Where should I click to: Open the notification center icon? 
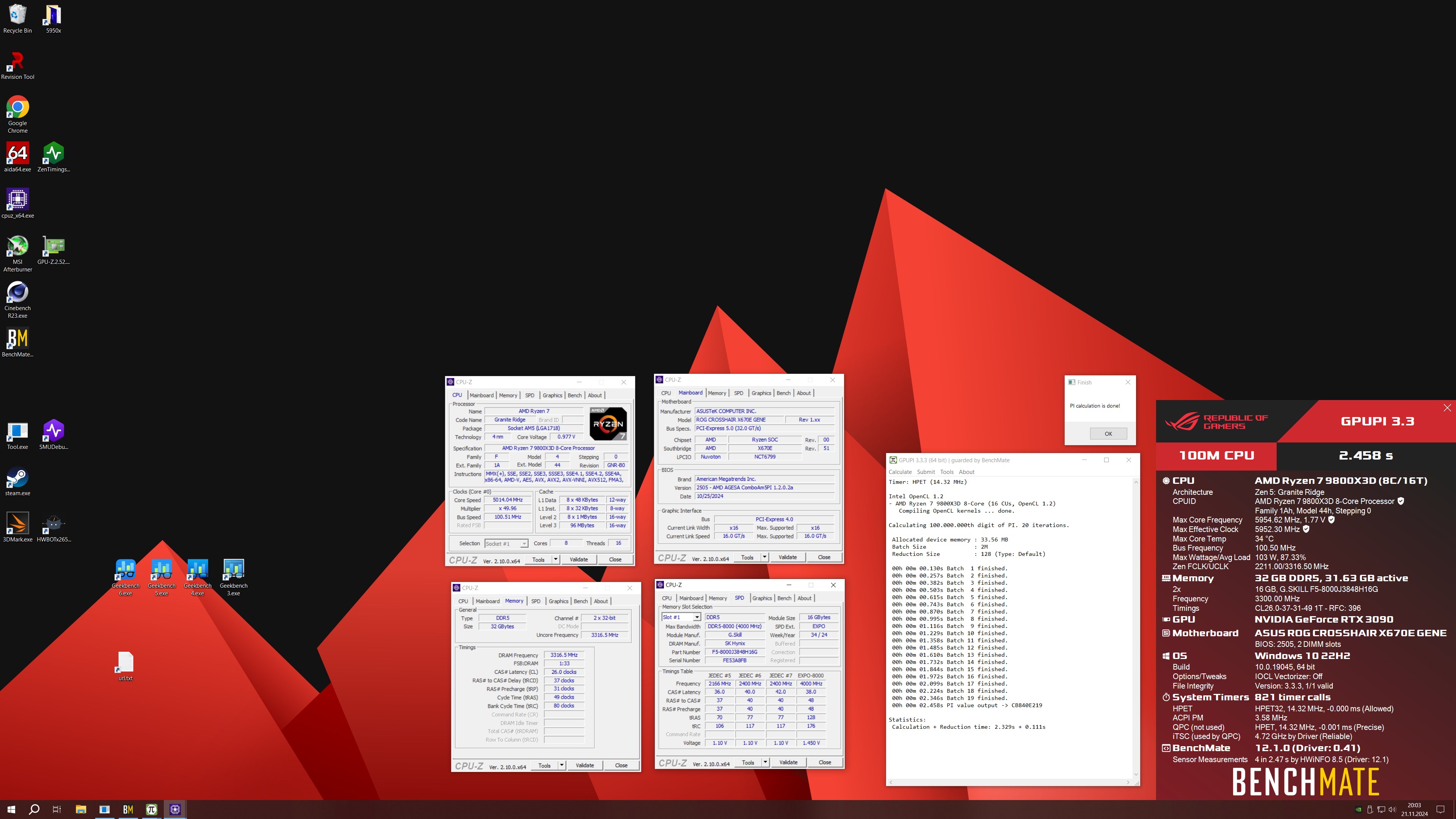click(1441, 810)
